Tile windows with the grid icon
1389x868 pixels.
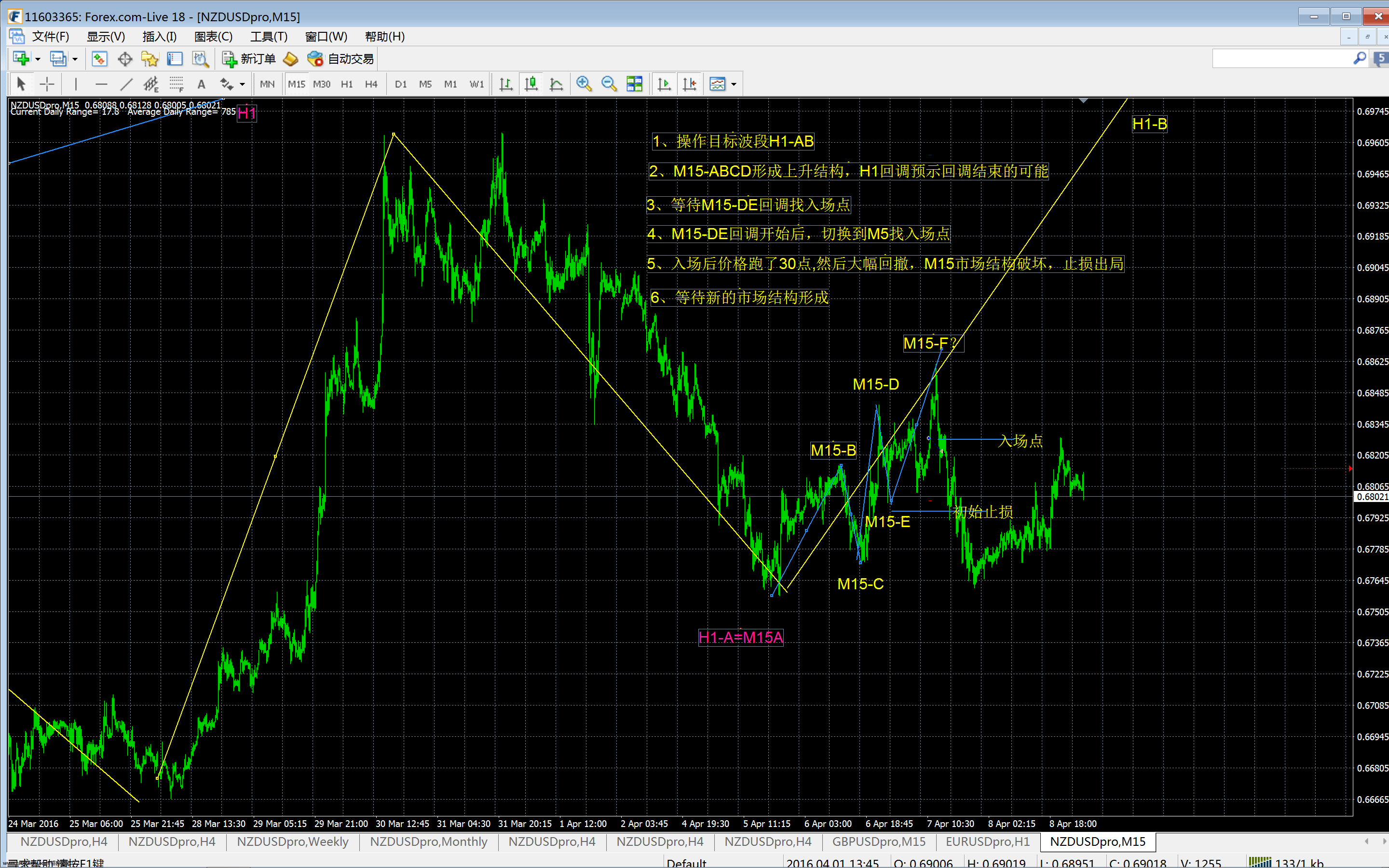tap(634, 84)
